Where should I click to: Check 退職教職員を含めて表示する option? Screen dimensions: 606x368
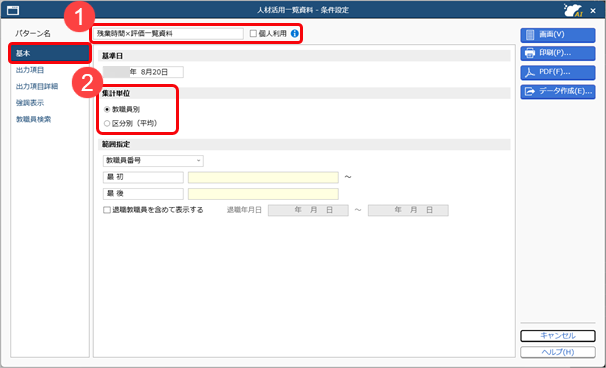(107, 210)
